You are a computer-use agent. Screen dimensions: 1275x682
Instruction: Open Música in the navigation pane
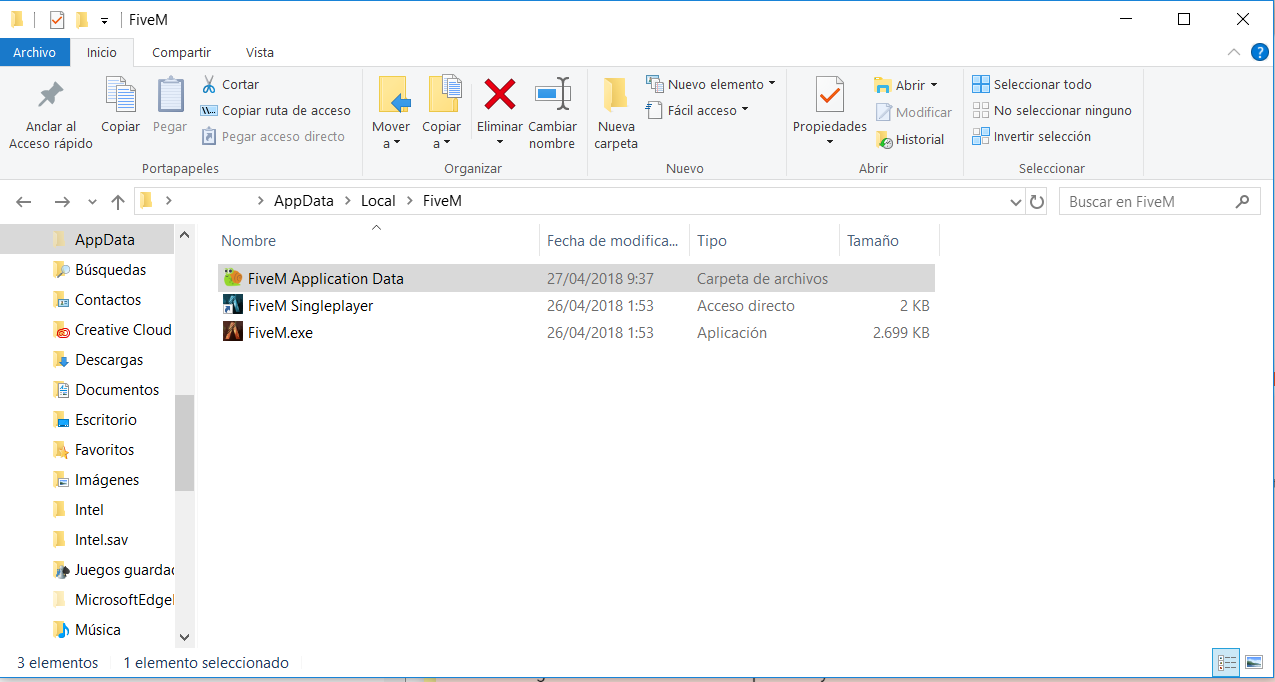click(x=97, y=630)
